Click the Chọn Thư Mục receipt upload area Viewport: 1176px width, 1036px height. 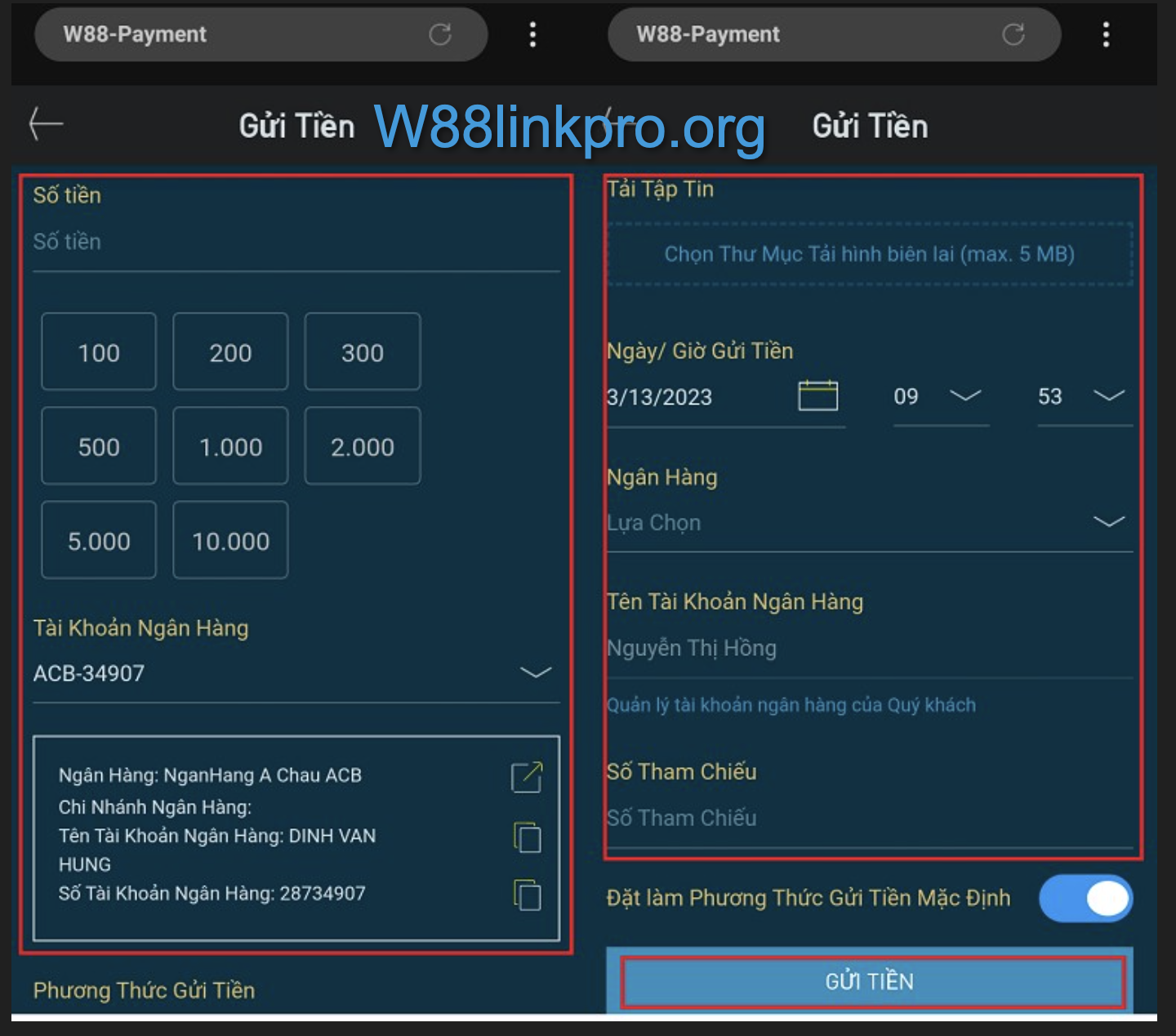pos(870,254)
